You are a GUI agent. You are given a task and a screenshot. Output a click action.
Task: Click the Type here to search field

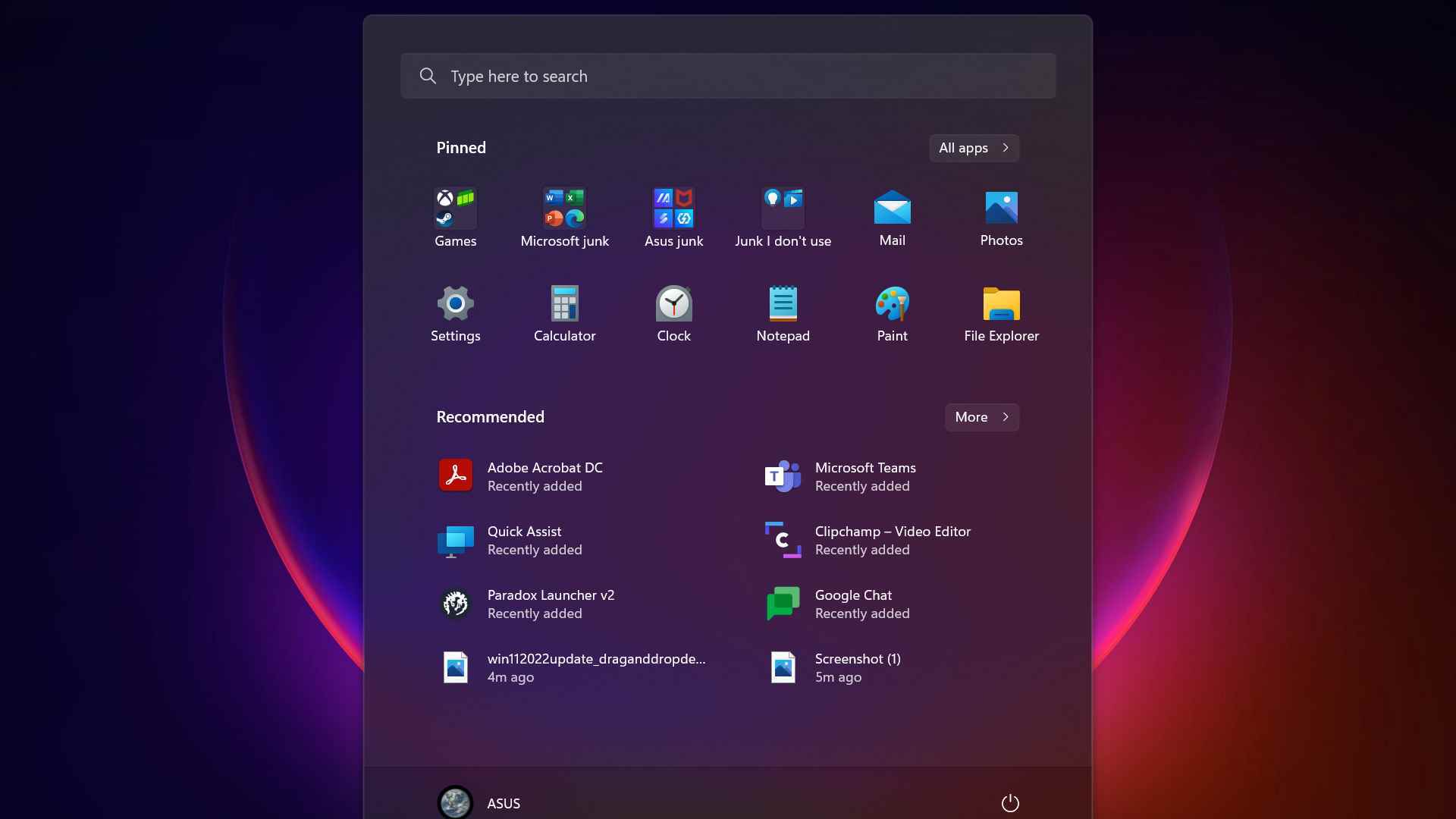coord(728,76)
